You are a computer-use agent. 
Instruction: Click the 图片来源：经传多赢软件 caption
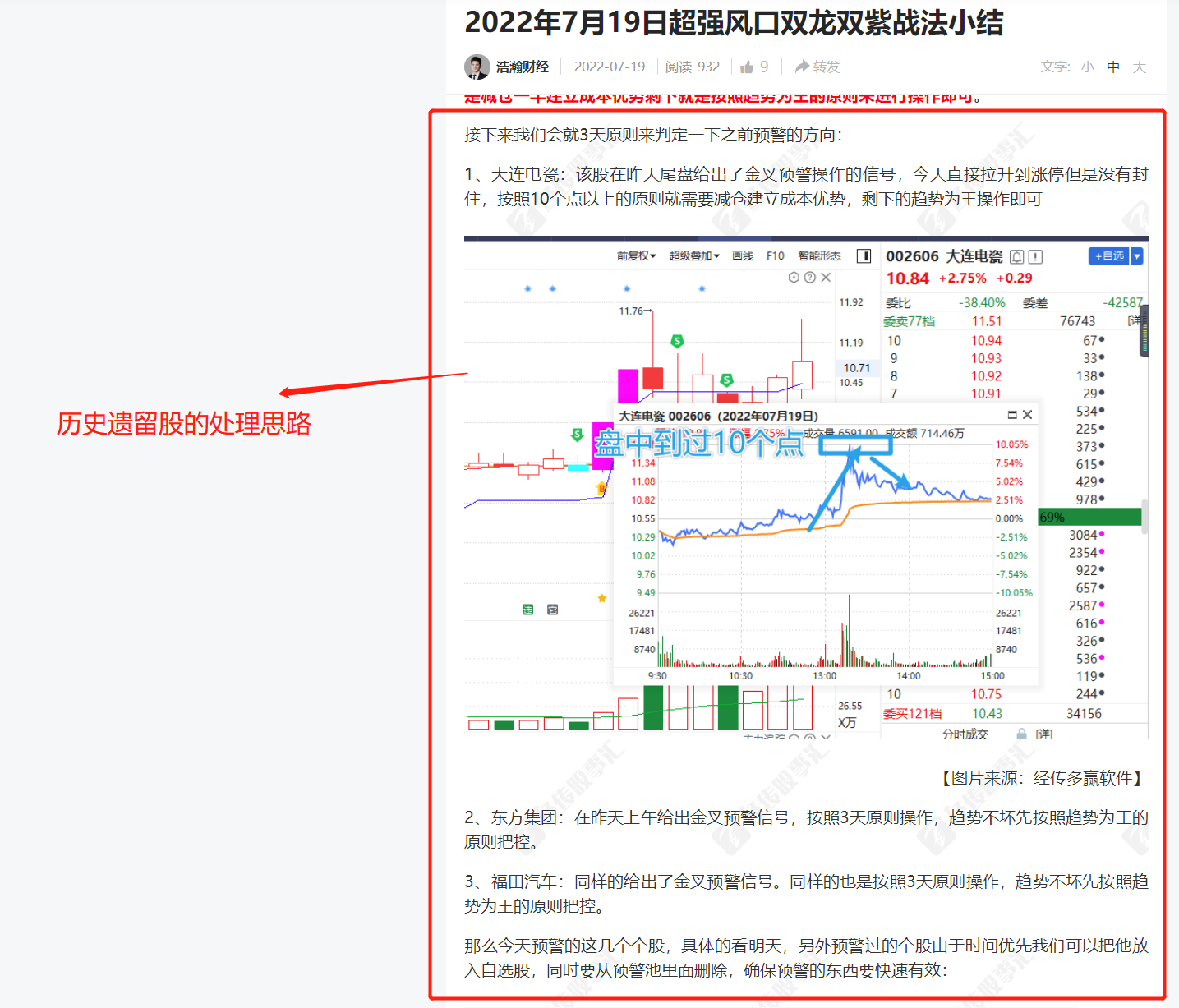point(1042,778)
